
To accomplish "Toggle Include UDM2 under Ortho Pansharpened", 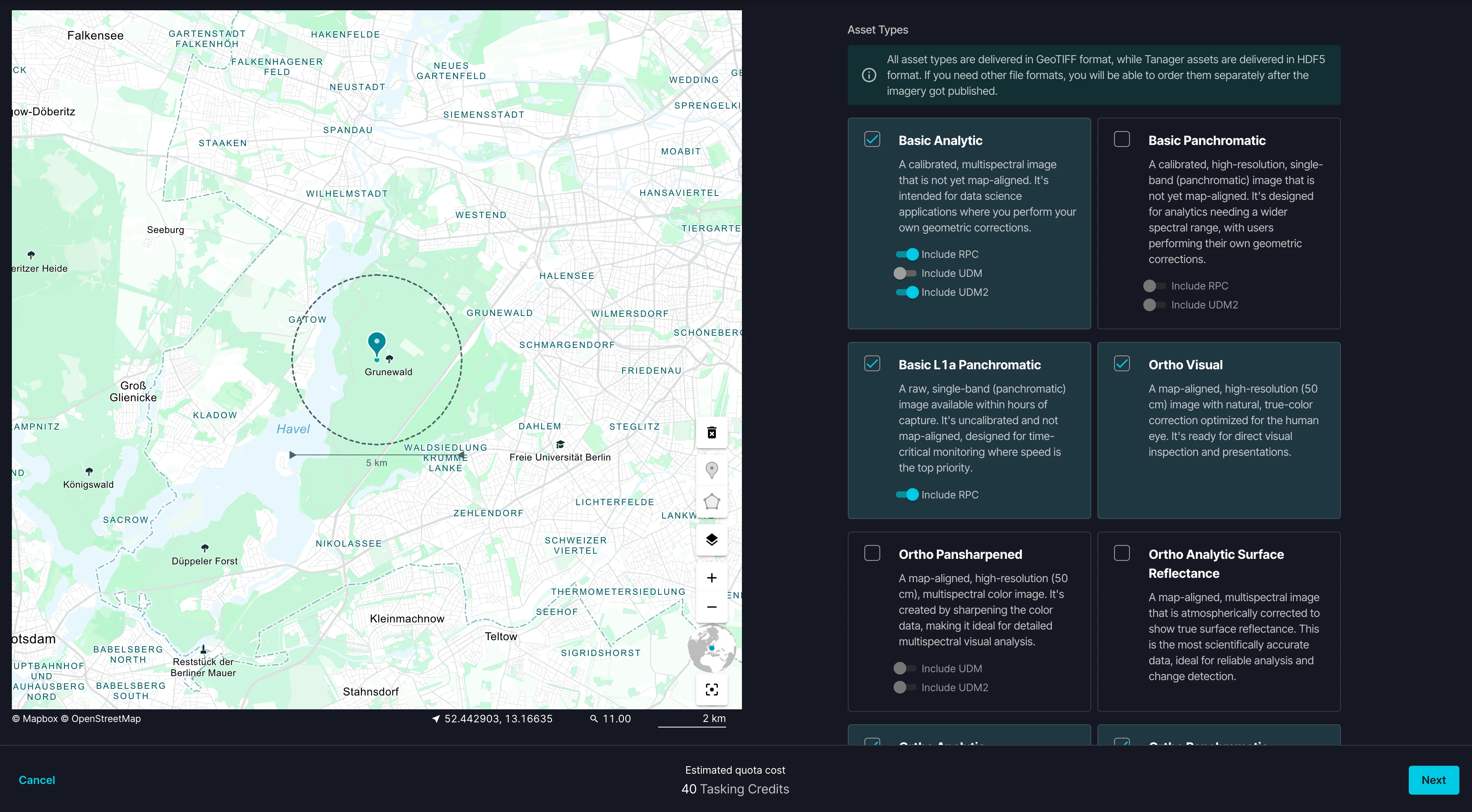I will [906, 688].
